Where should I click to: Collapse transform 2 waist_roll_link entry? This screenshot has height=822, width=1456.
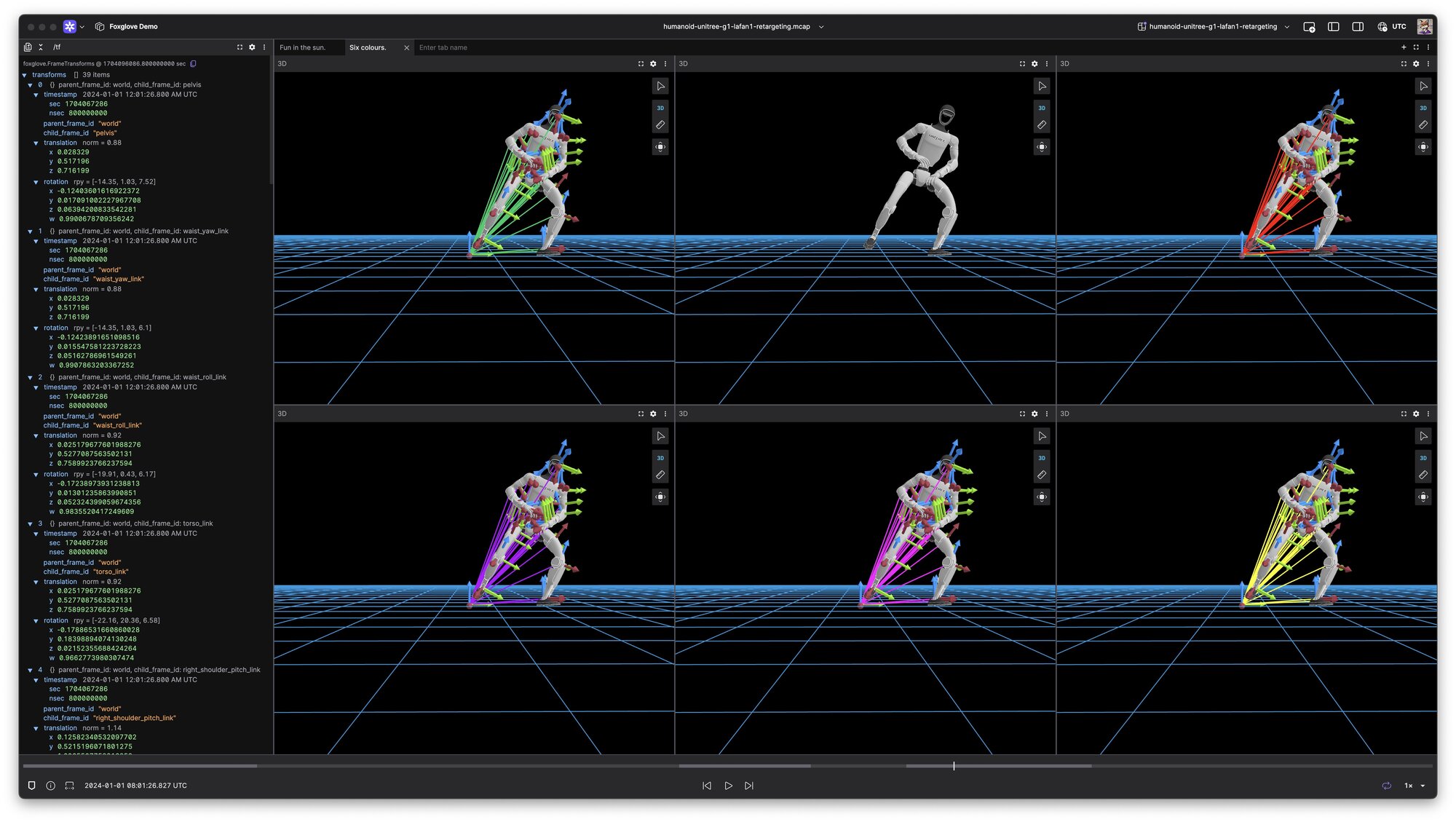click(31, 378)
